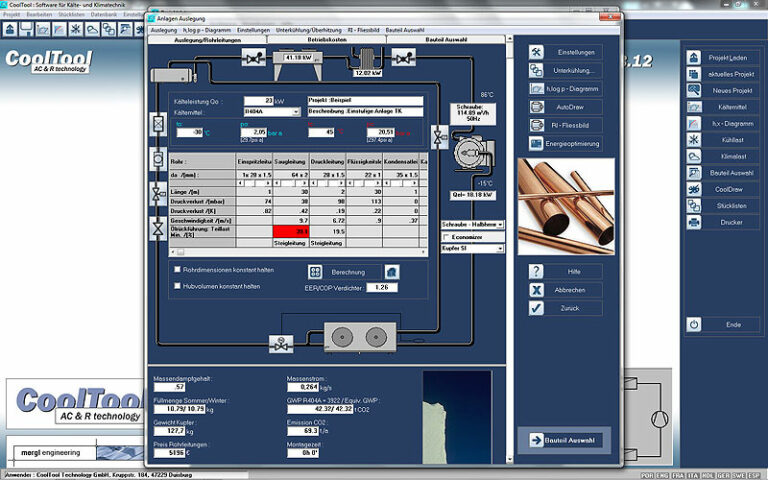Click the Kälteleistung Qo input field
The width and height of the screenshot is (768, 480).
click(259, 101)
